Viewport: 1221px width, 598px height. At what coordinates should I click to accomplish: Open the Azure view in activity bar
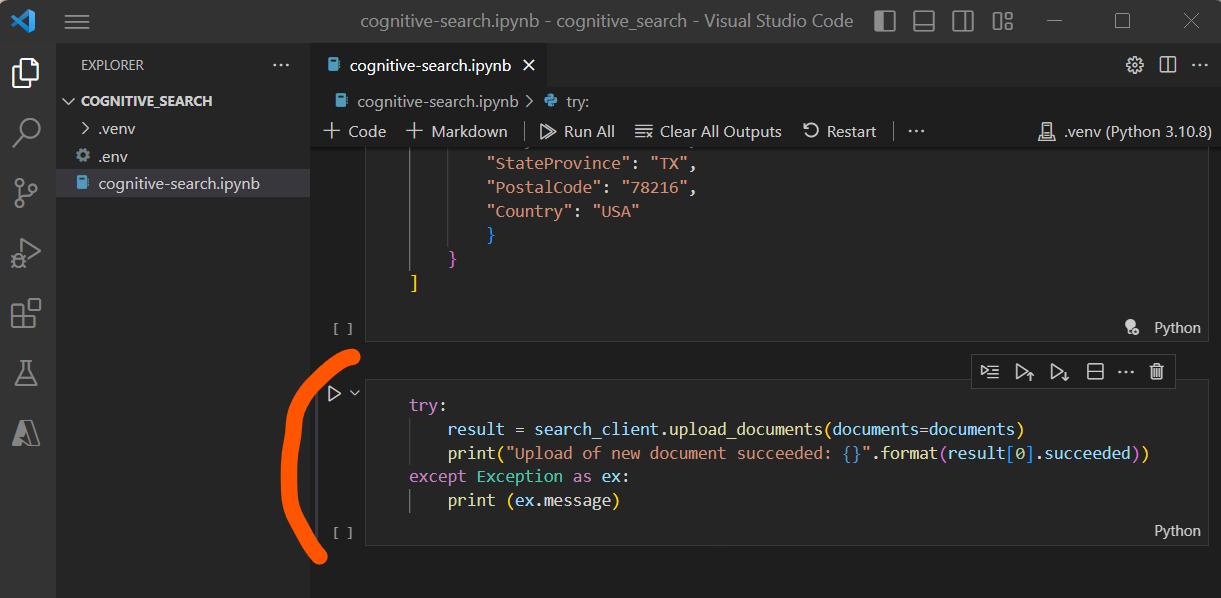(26, 432)
